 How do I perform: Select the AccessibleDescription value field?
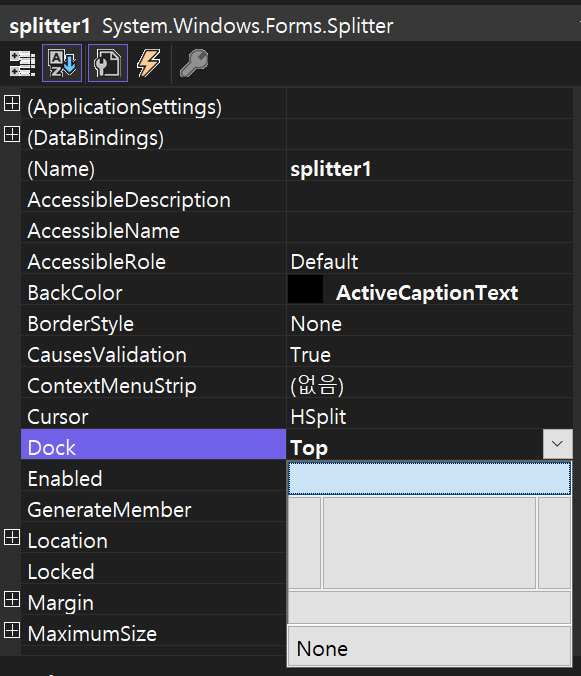(x=430, y=197)
